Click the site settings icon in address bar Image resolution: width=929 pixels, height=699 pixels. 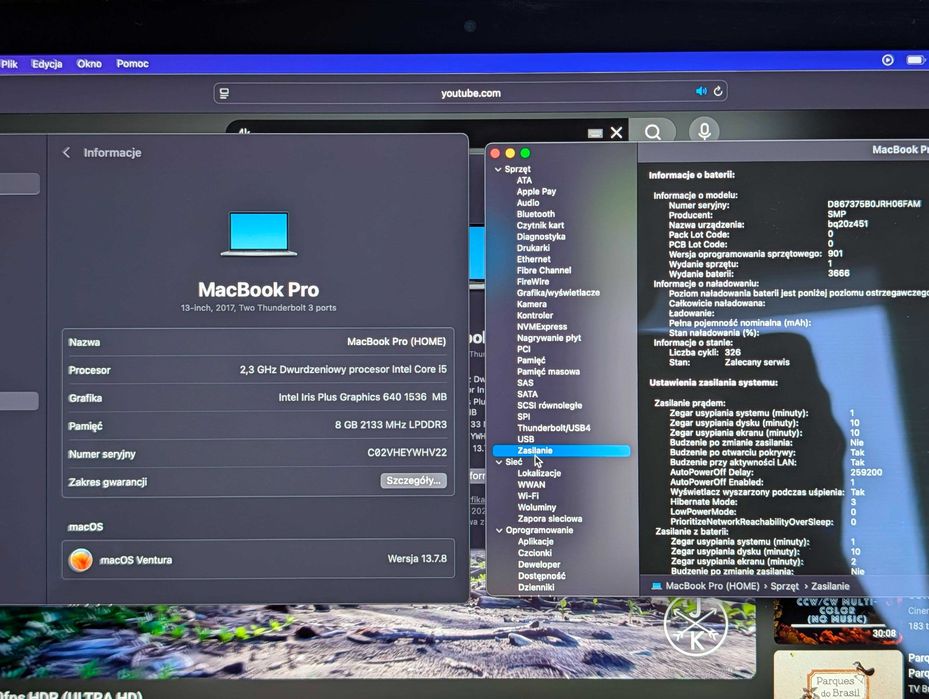click(225, 93)
